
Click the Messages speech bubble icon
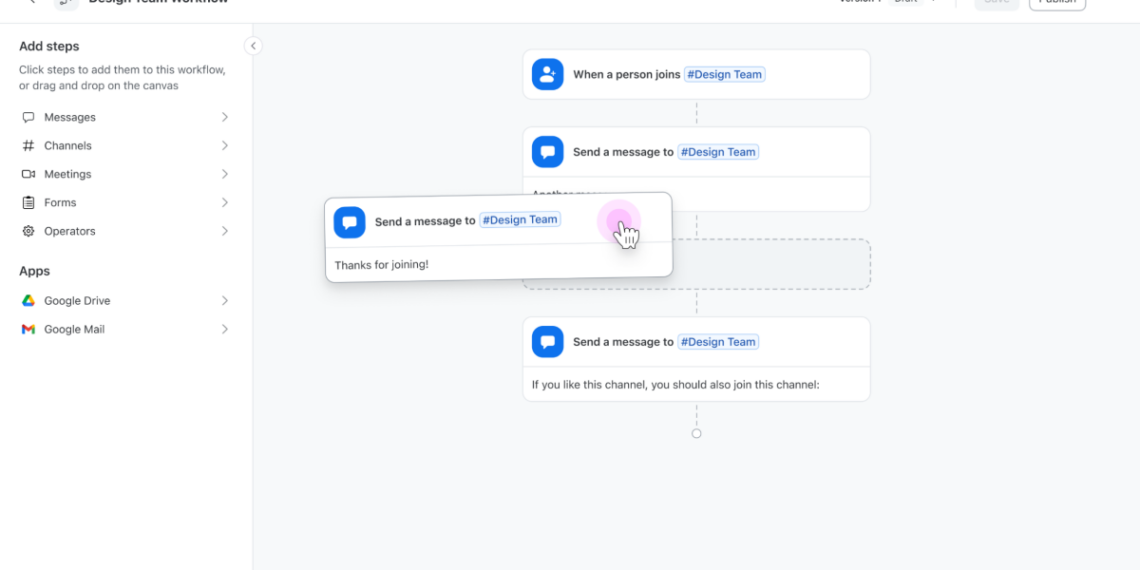[28, 117]
